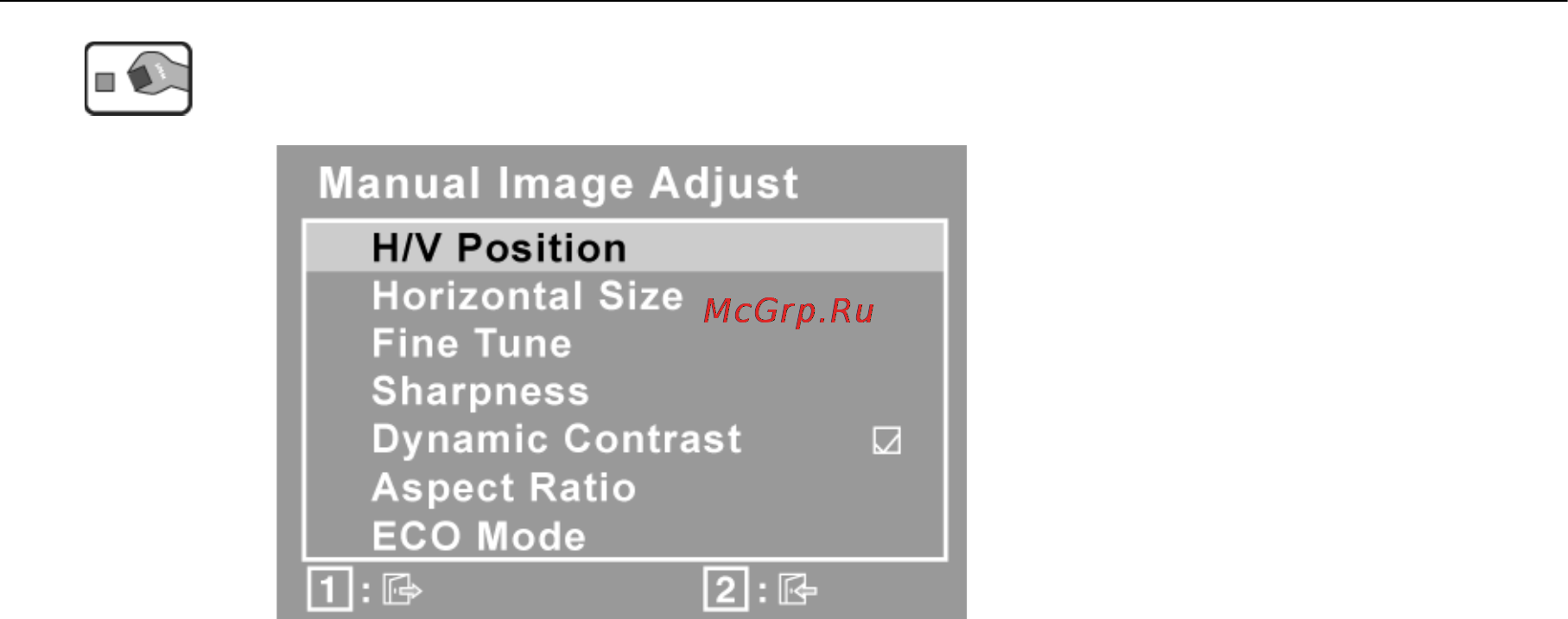Click the boxed number 2 icon
The height and width of the screenshot is (619, 1568).
coord(726,590)
